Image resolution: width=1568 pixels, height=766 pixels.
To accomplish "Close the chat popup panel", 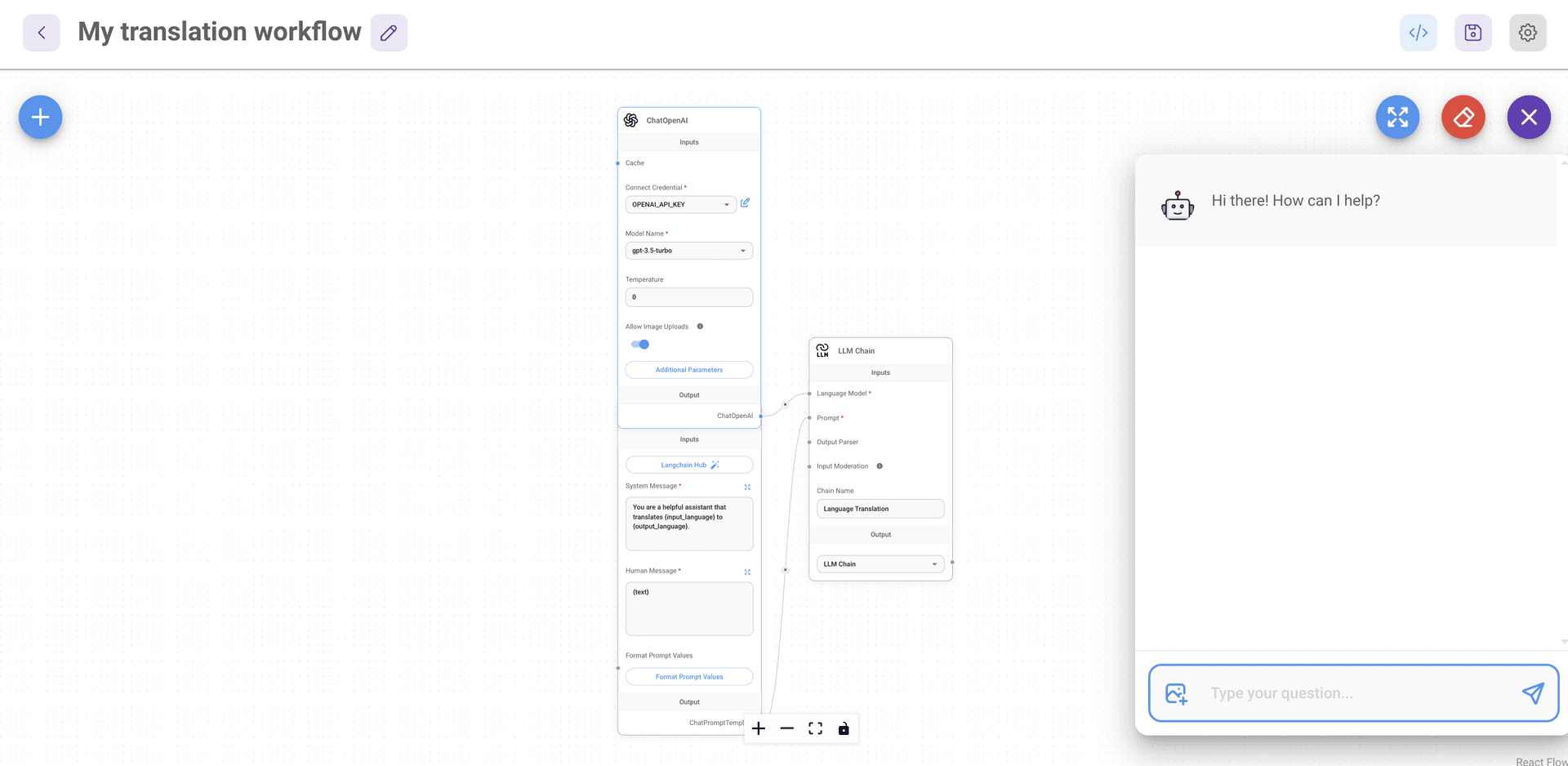I will coord(1528,117).
